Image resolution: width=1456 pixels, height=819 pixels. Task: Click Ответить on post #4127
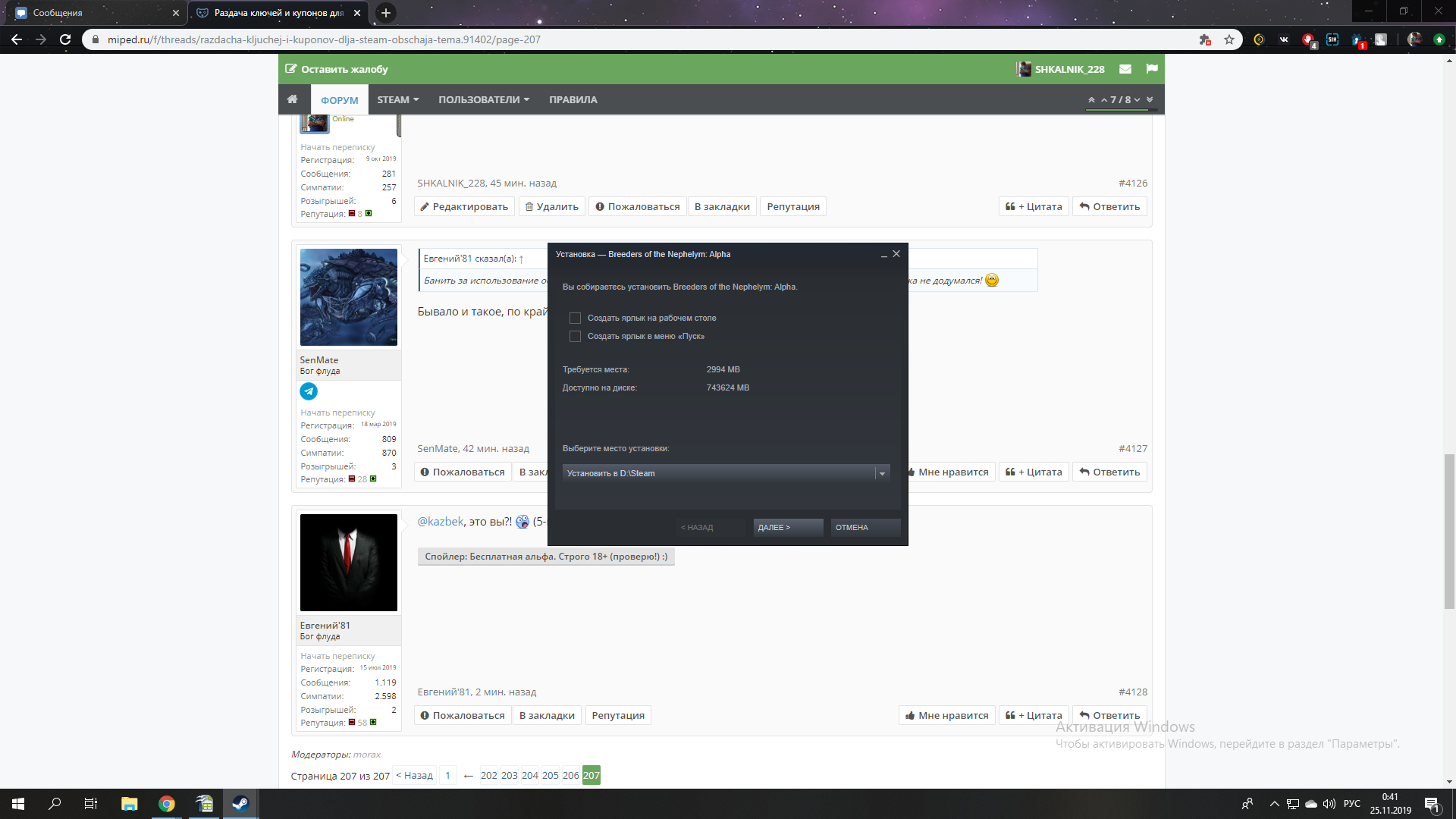click(x=1109, y=472)
